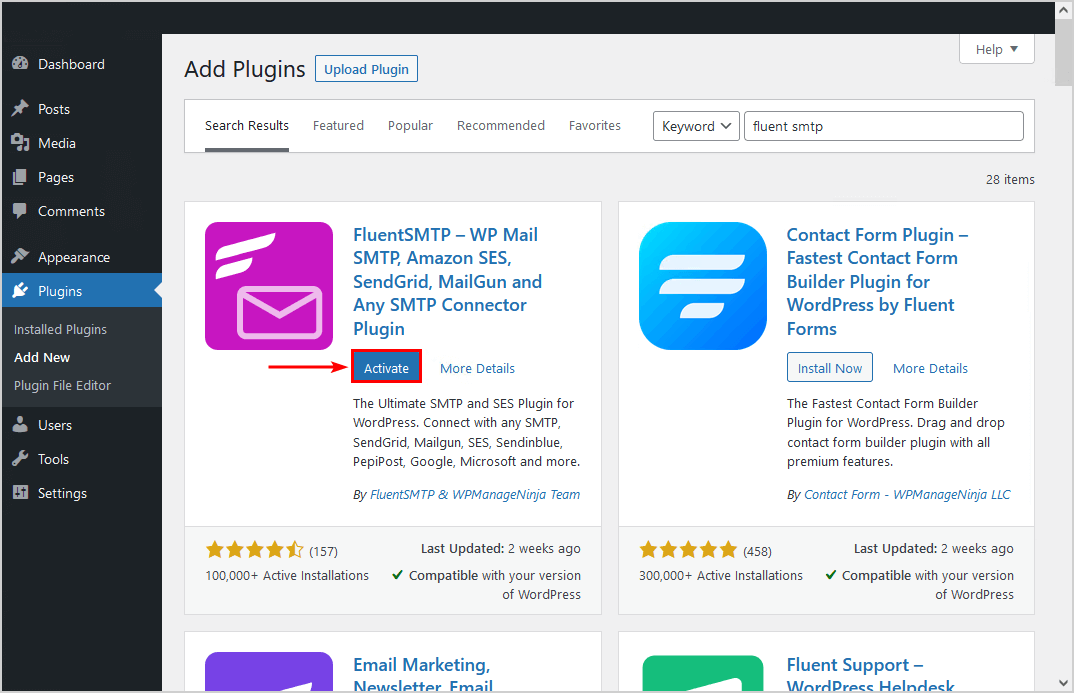The image size is (1074, 693).
Task: Open the FluentSMTP plugin title link
Action: [x=447, y=281]
